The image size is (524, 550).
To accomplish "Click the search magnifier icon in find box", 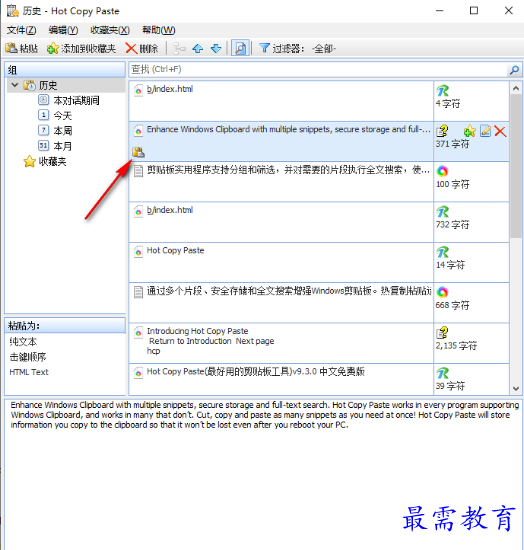I will coord(514,70).
